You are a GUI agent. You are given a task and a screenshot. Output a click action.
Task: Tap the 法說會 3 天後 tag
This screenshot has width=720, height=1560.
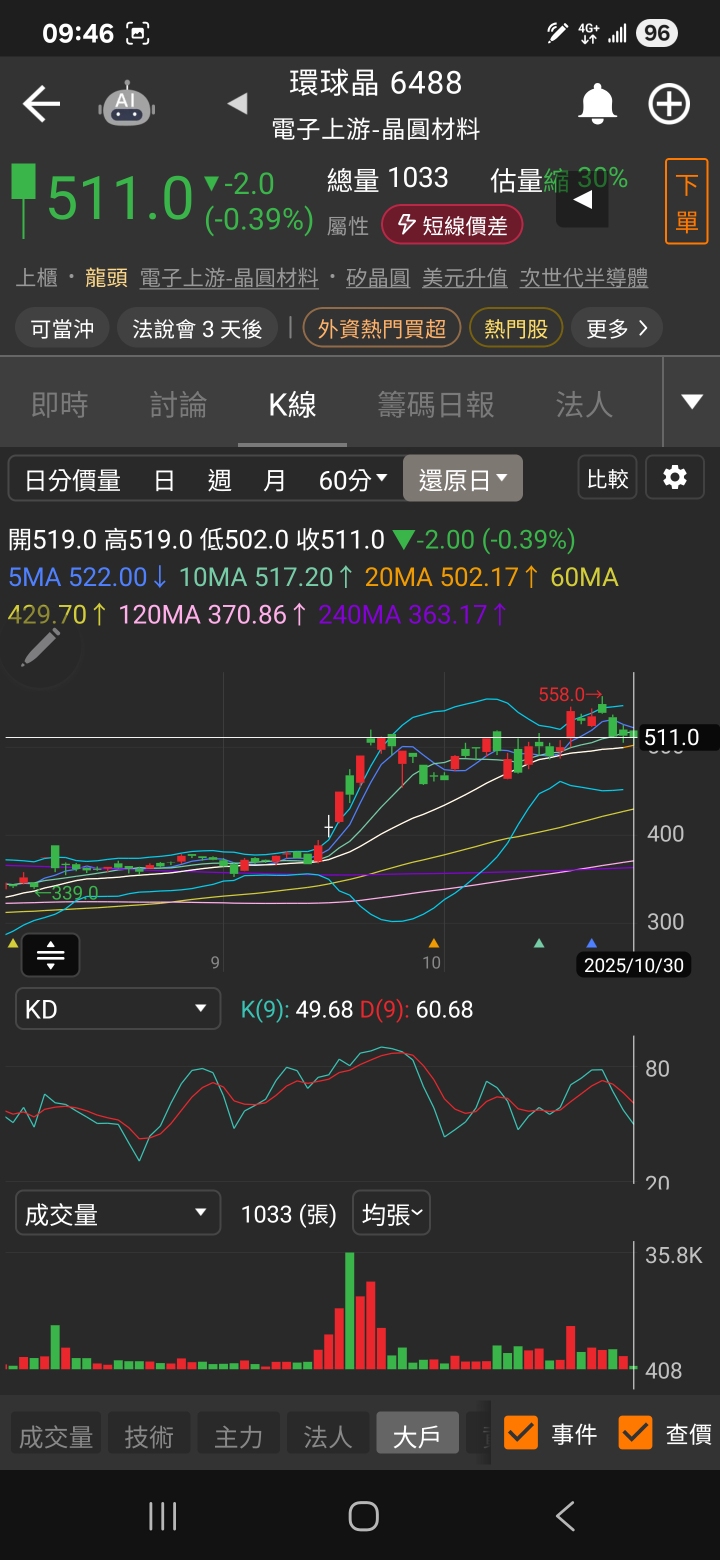[198, 328]
